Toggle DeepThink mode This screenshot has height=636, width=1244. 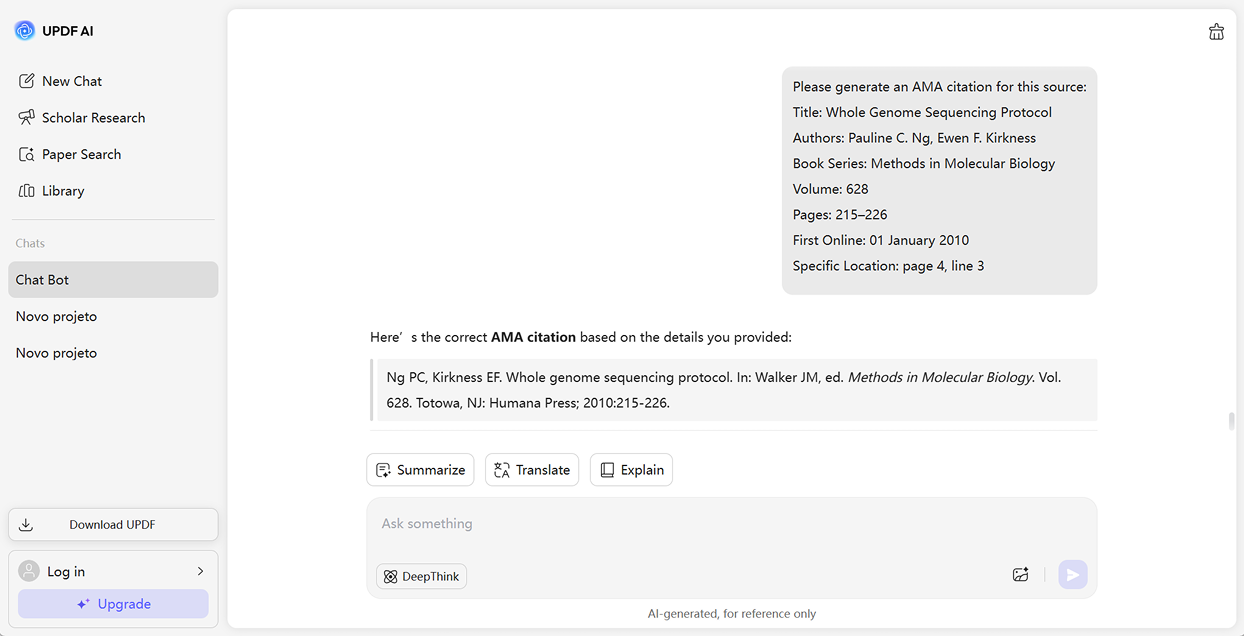(421, 576)
